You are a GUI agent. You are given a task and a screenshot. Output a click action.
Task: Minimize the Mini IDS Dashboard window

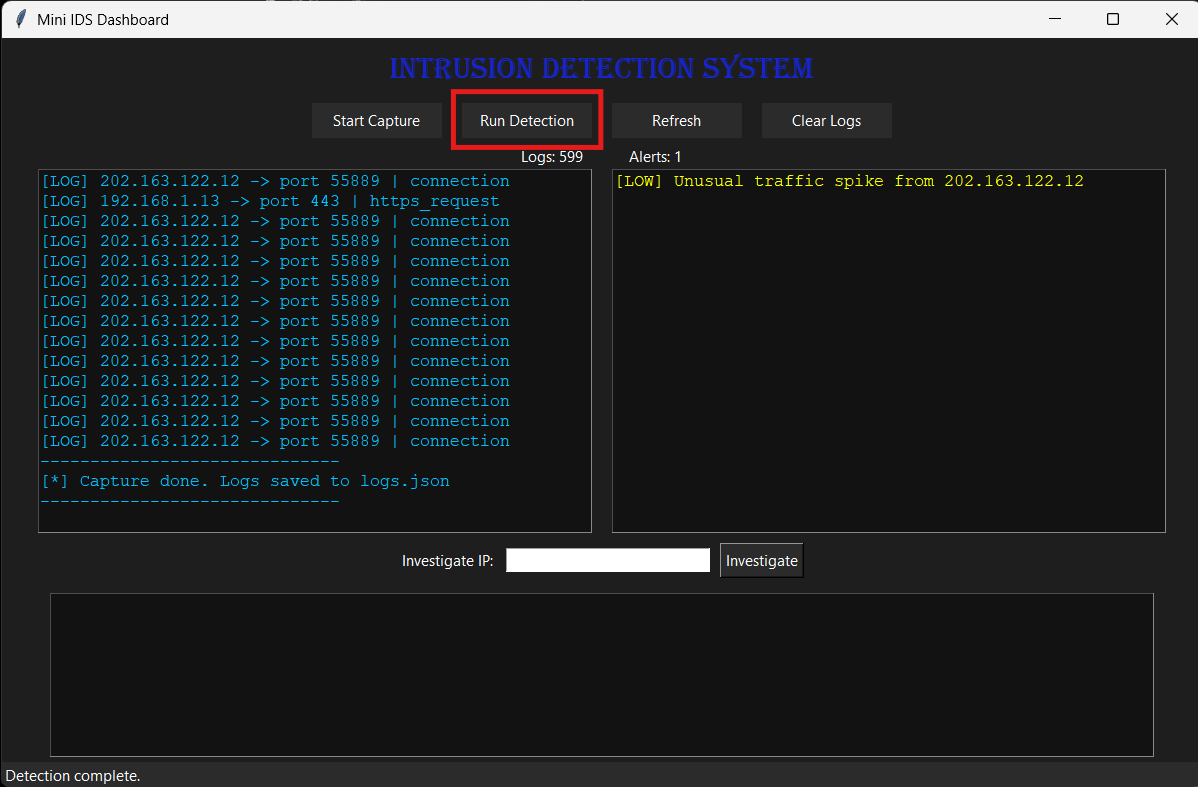[x=1055, y=19]
